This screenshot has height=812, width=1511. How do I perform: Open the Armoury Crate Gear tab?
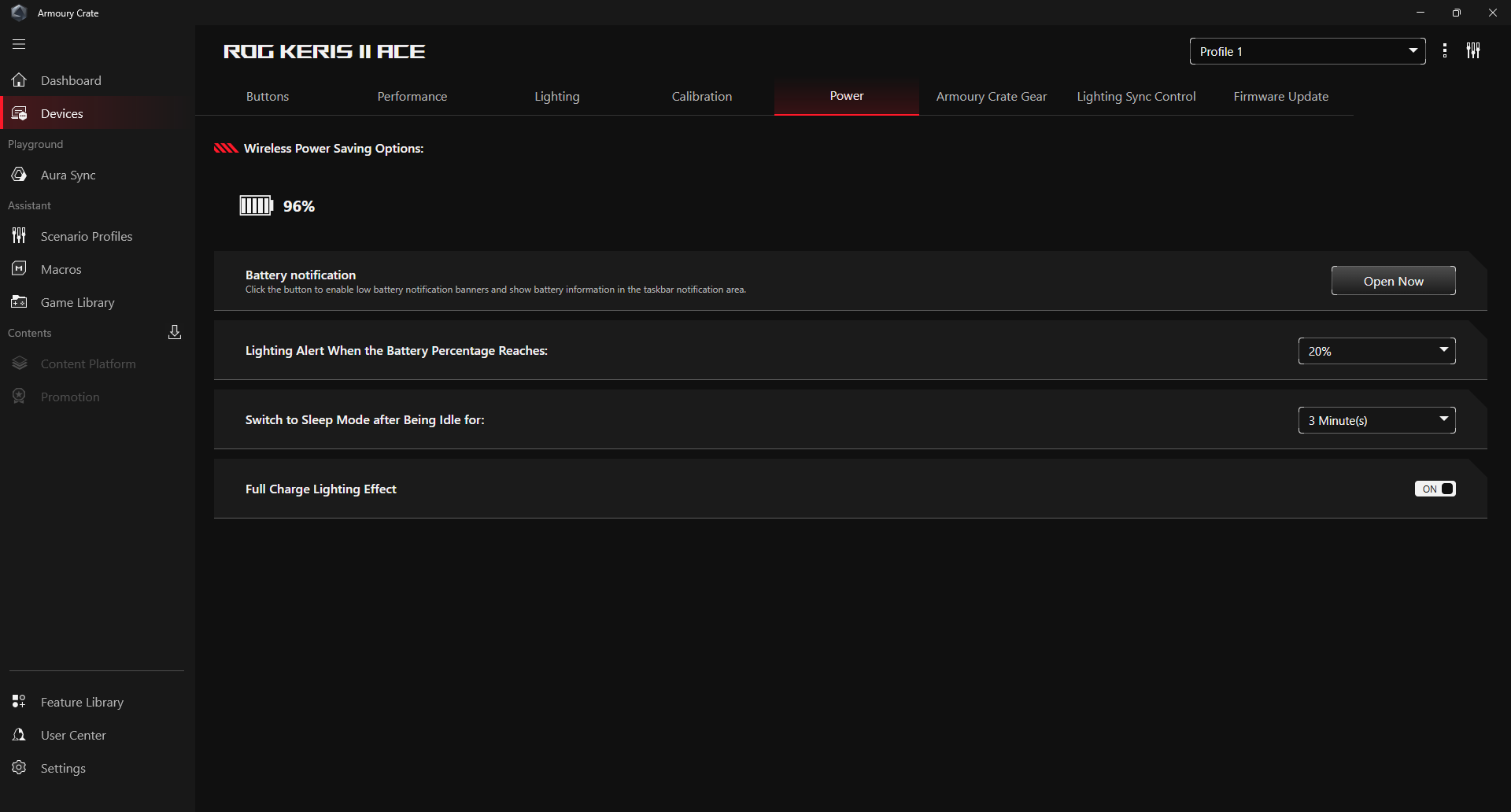tap(992, 96)
